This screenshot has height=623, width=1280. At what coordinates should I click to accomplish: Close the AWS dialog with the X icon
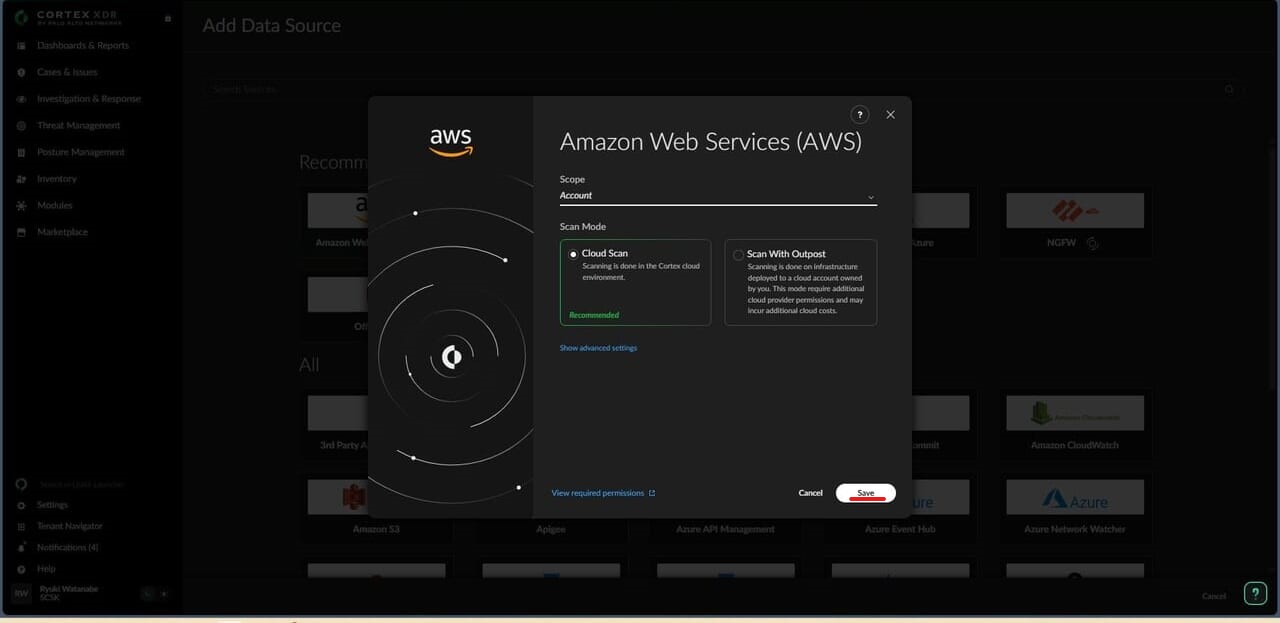click(890, 115)
